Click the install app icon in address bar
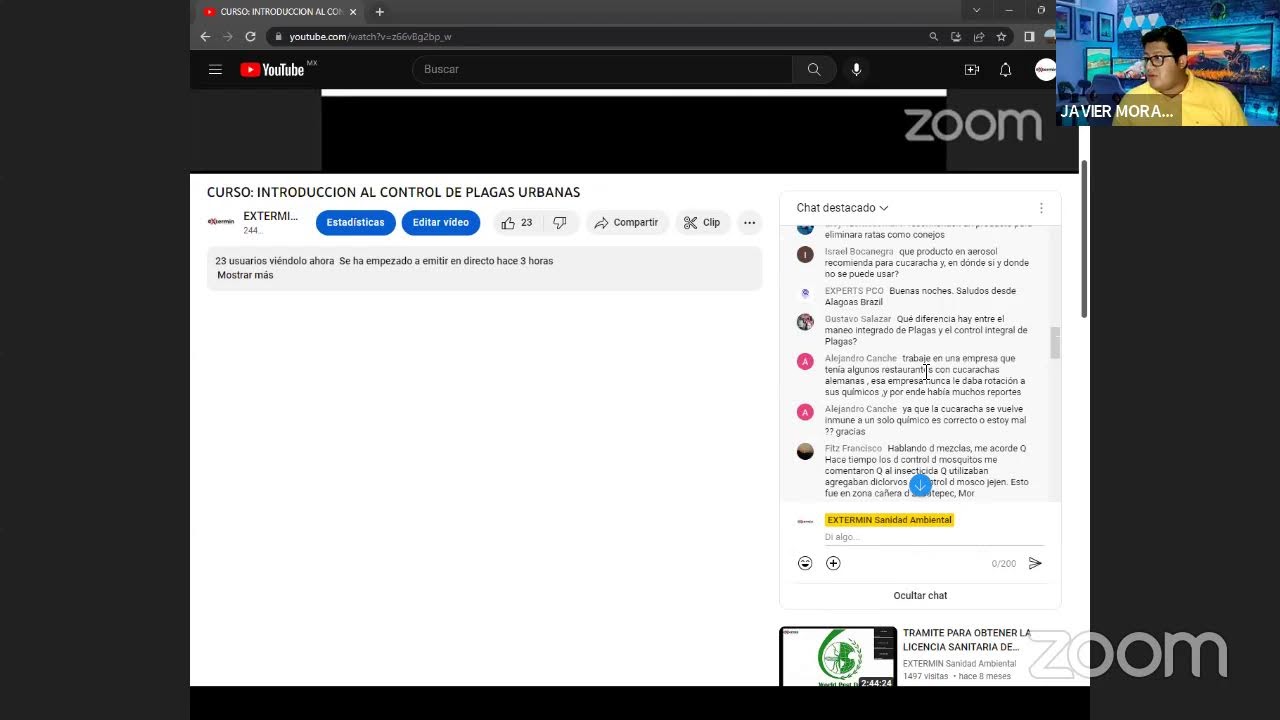This screenshot has width=1280, height=720. click(x=956, y=37)
